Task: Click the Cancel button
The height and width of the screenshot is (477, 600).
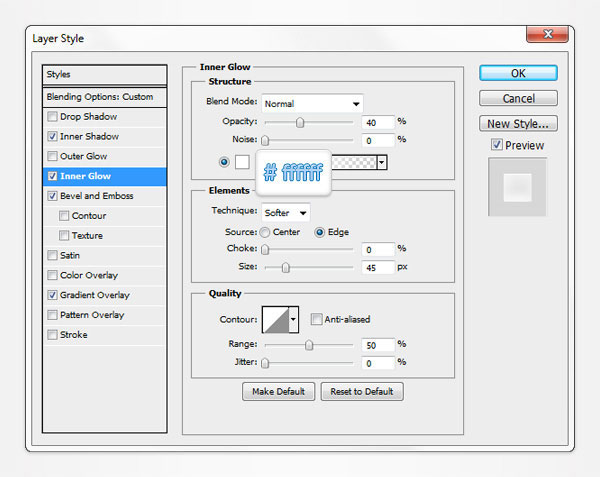Action: click(518, 98)
